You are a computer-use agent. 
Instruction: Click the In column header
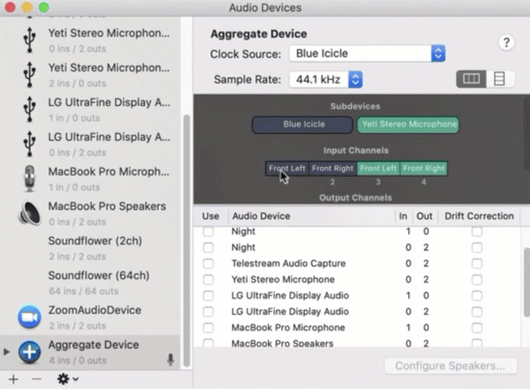tap(403, 216)
